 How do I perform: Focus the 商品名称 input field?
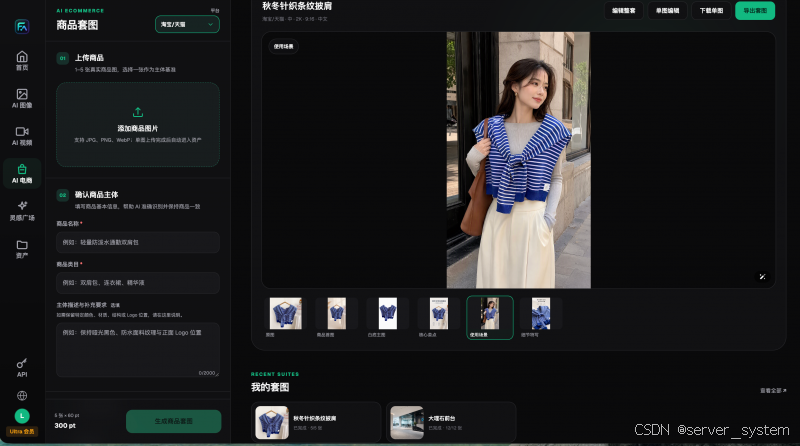point(138,242)
